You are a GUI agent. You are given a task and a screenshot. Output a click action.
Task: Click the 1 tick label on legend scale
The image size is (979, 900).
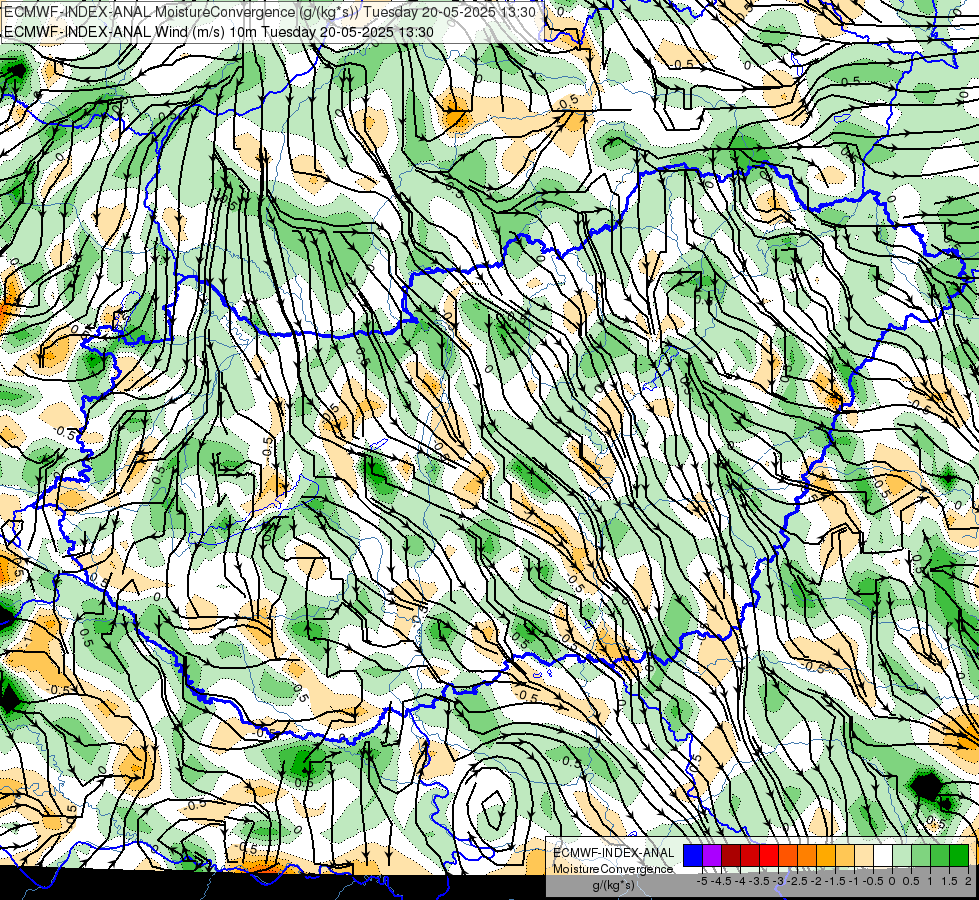point(930,881)
